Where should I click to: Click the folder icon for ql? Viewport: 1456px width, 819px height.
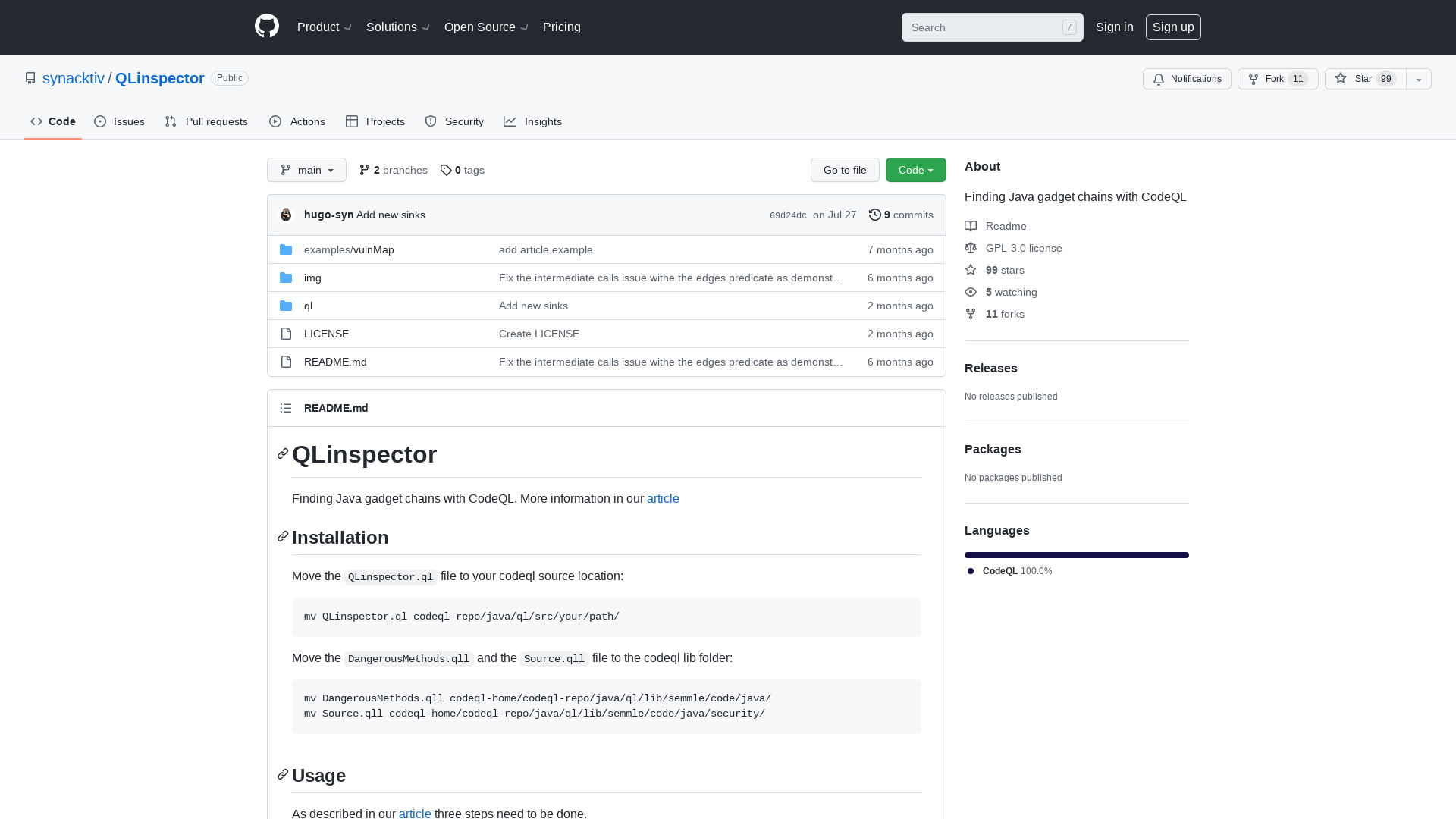tap(286, 306)
